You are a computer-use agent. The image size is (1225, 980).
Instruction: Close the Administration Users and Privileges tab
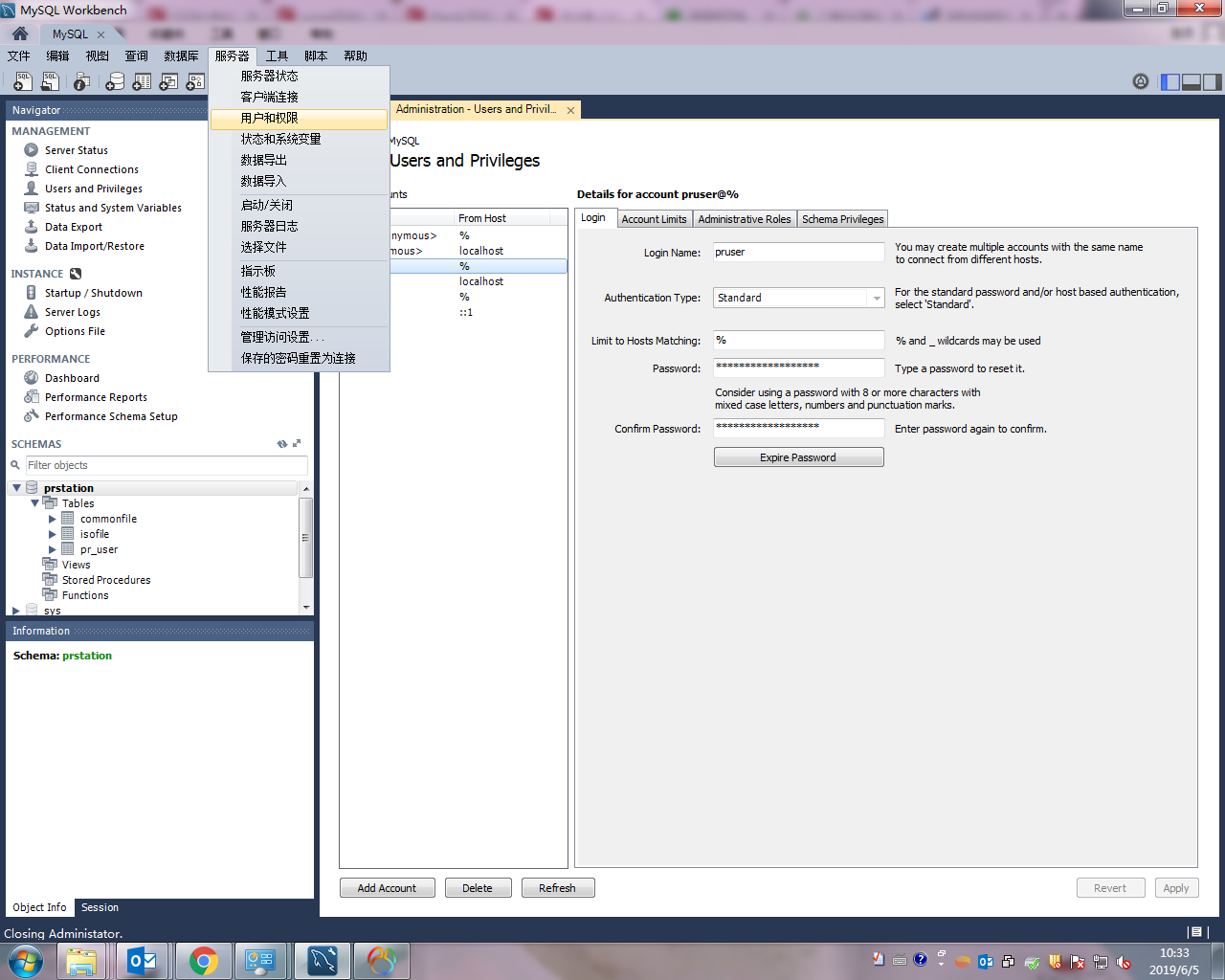(571, 110)
